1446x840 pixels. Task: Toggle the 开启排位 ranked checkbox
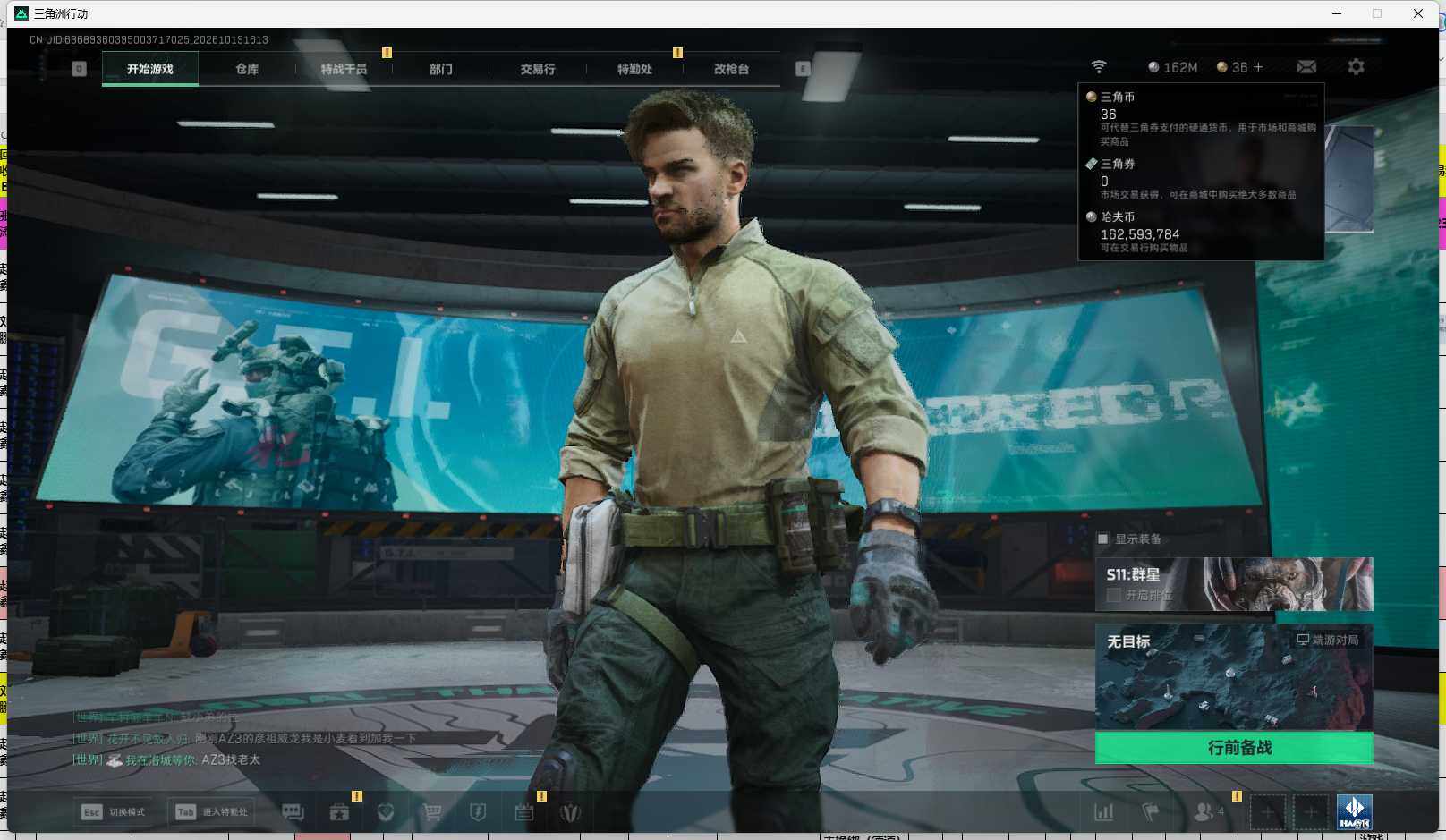1114,595
